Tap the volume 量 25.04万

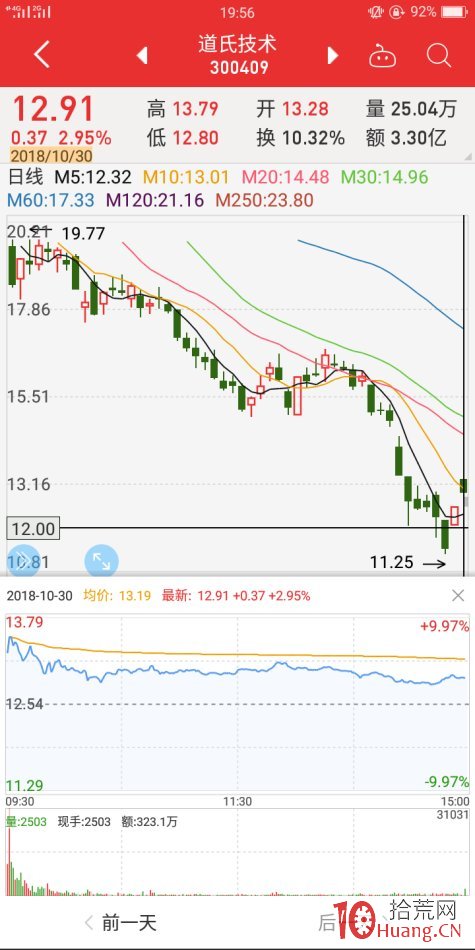pos(411,109)
